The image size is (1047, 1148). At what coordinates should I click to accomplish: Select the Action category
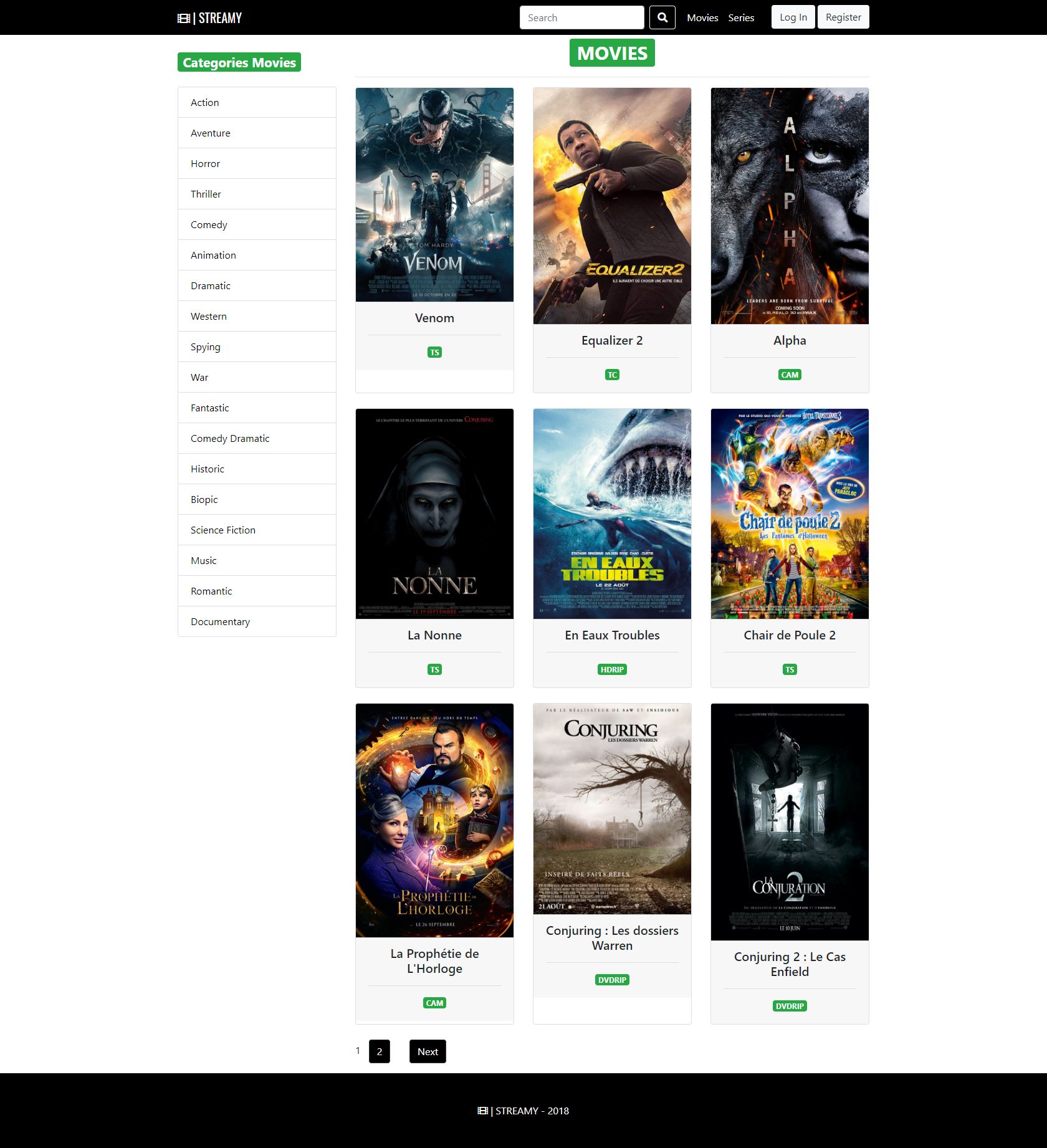point(257,102)
